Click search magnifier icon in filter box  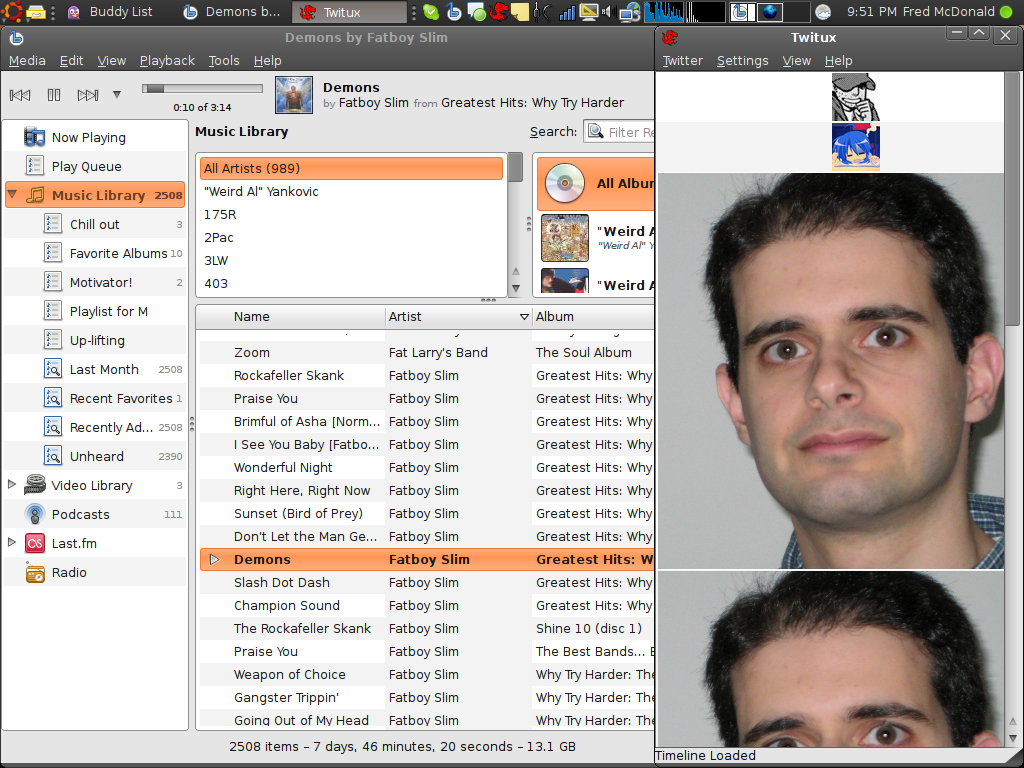pos(595,131)
